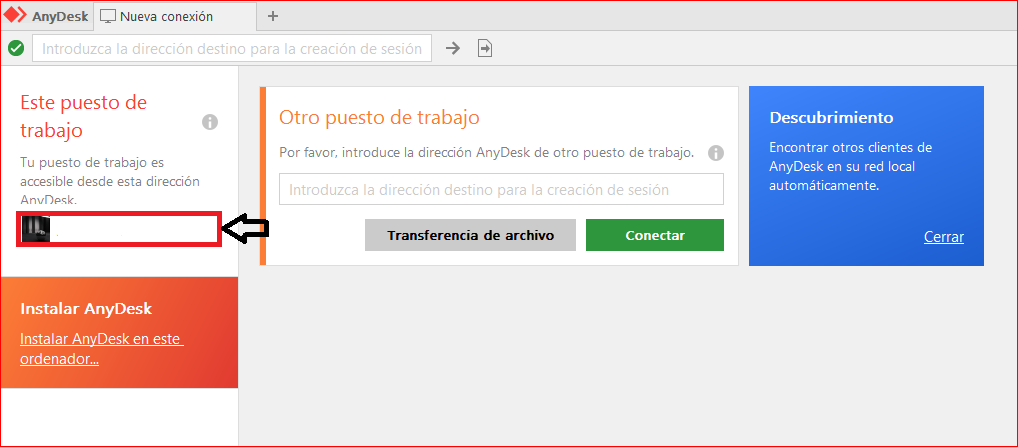Click the Transferencia de archivo button

[x=470, y=235]
